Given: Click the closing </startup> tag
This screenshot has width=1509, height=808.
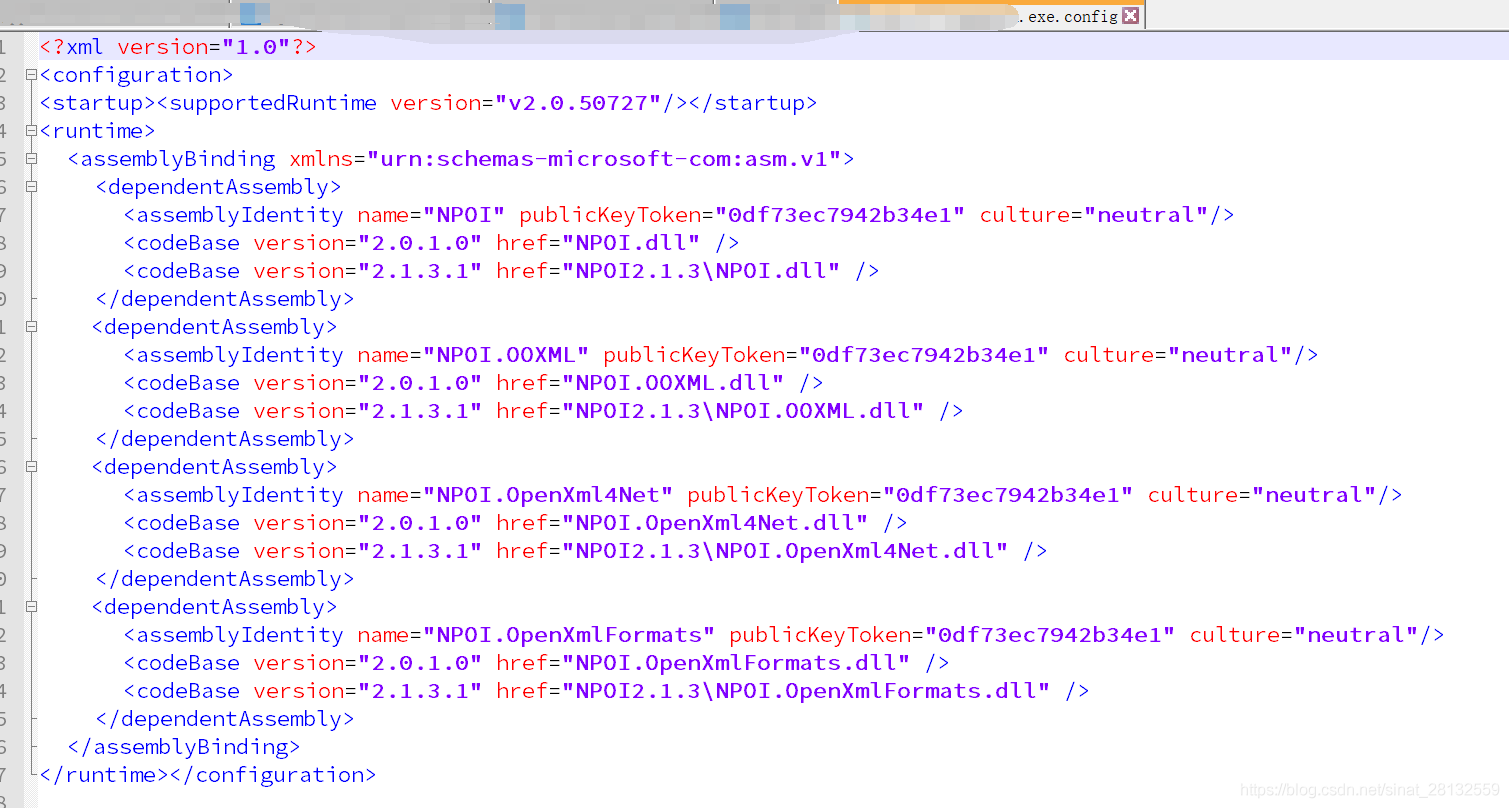Looking at the screenshot, I should 753,103.
